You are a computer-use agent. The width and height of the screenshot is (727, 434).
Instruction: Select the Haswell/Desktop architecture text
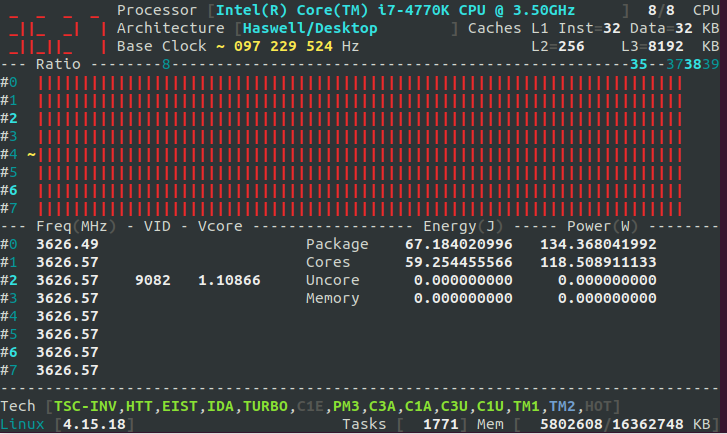310,28
